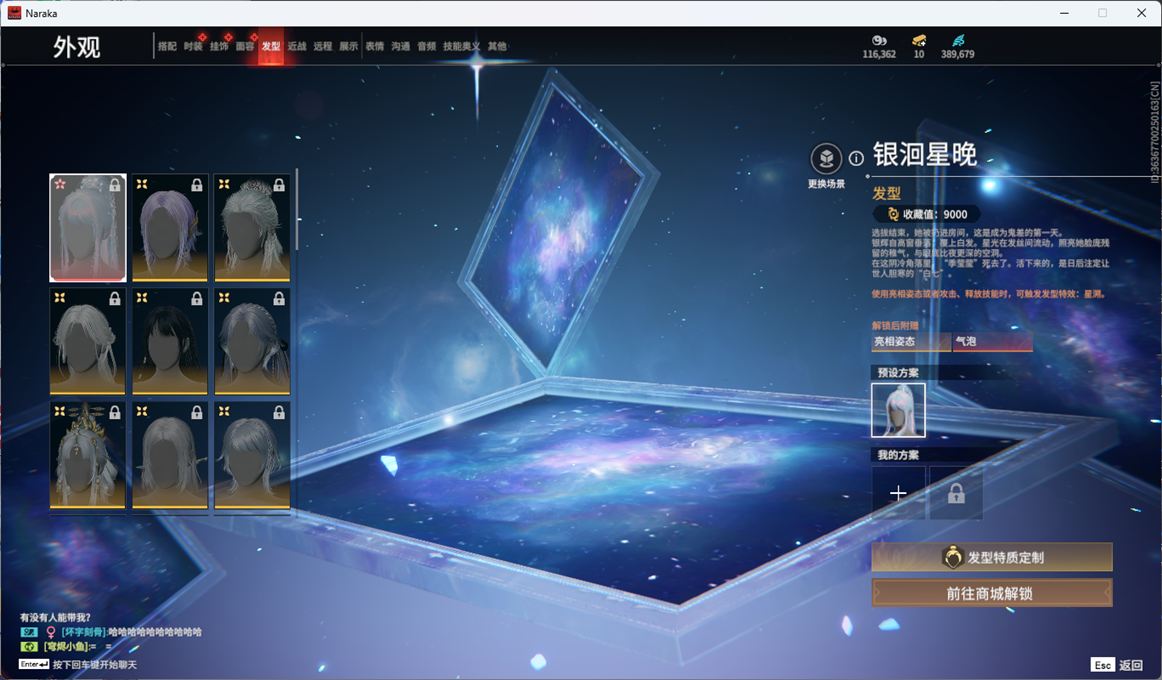Switch to the 时装 tab
The image size is (1162, 680).
coord(193,46)
